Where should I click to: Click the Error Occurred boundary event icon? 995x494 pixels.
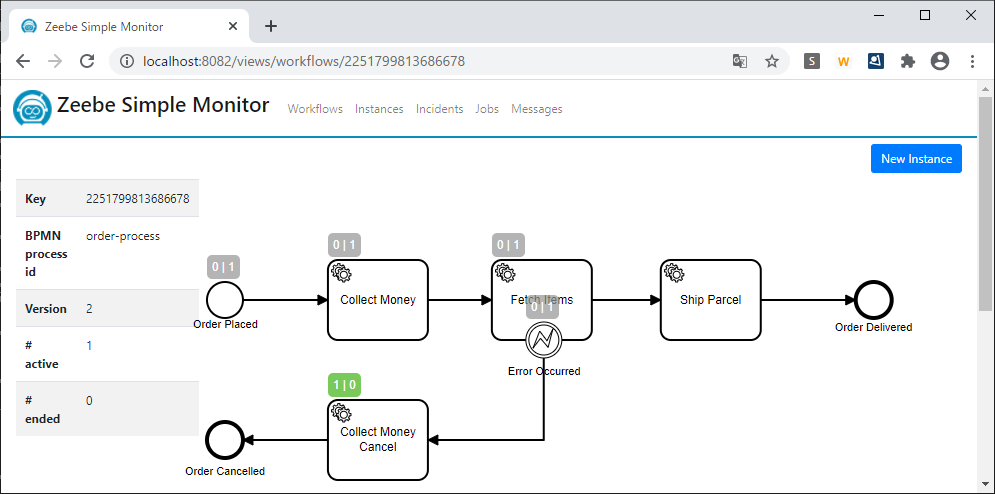(x=544, y=340)
